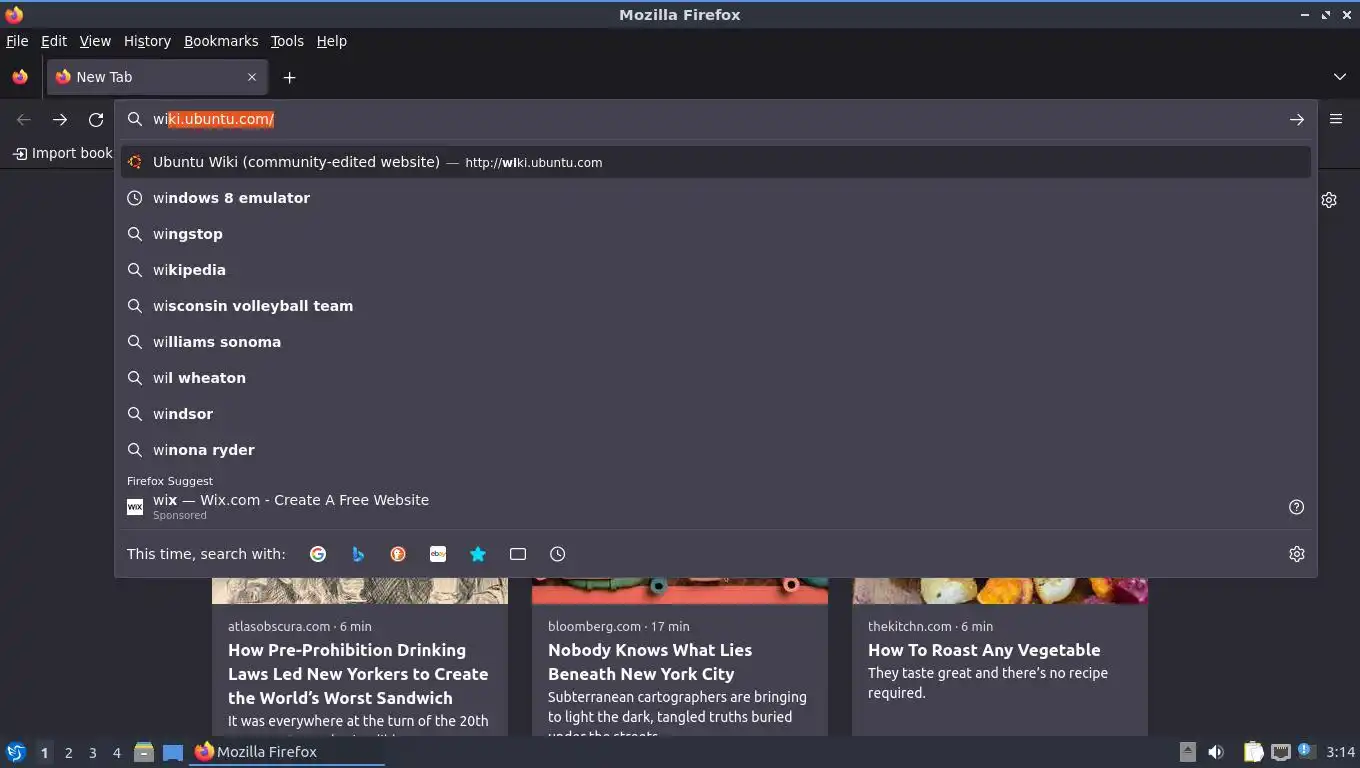This screenshot has height=768, width=1360.
Task: Open the sponsored suggestion help icon
Action: 1297,507
